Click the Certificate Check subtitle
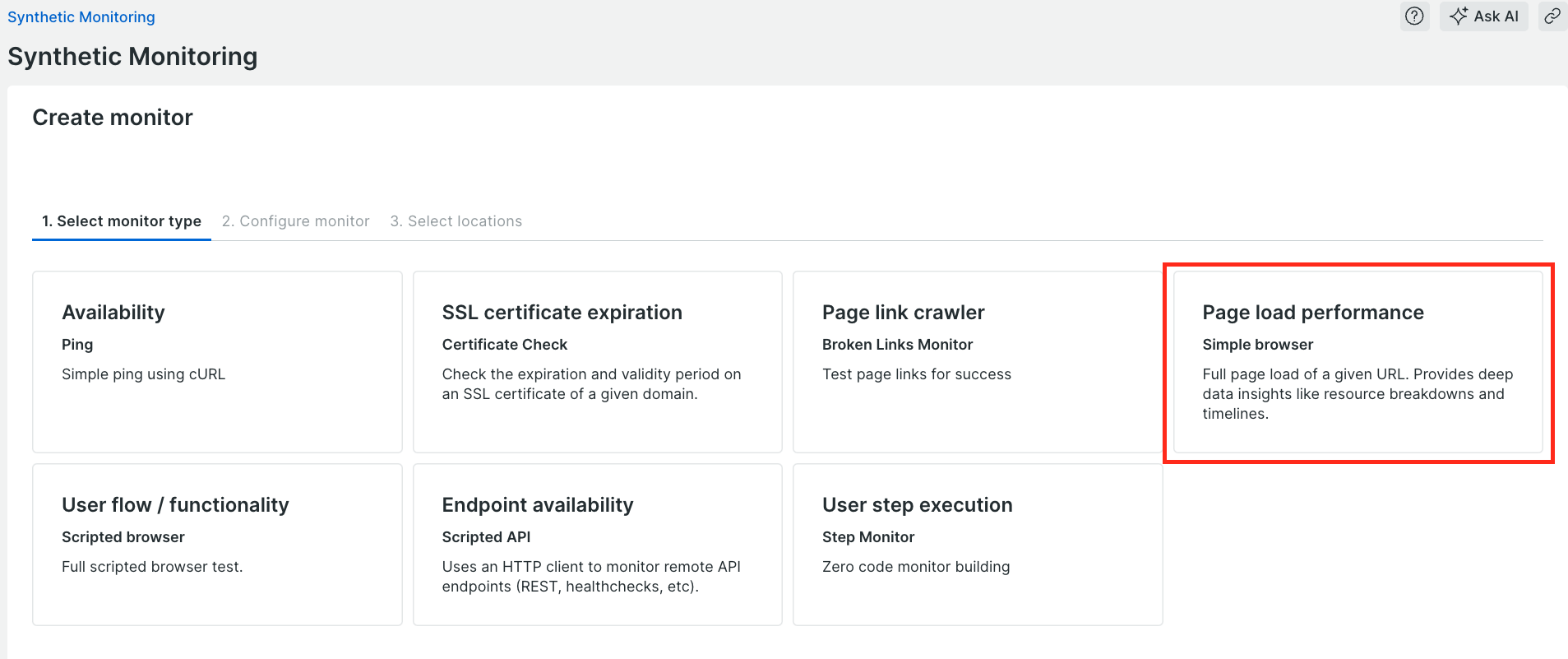The width and height of the screenshot is (1568, 659). click(x=505, y=345)
